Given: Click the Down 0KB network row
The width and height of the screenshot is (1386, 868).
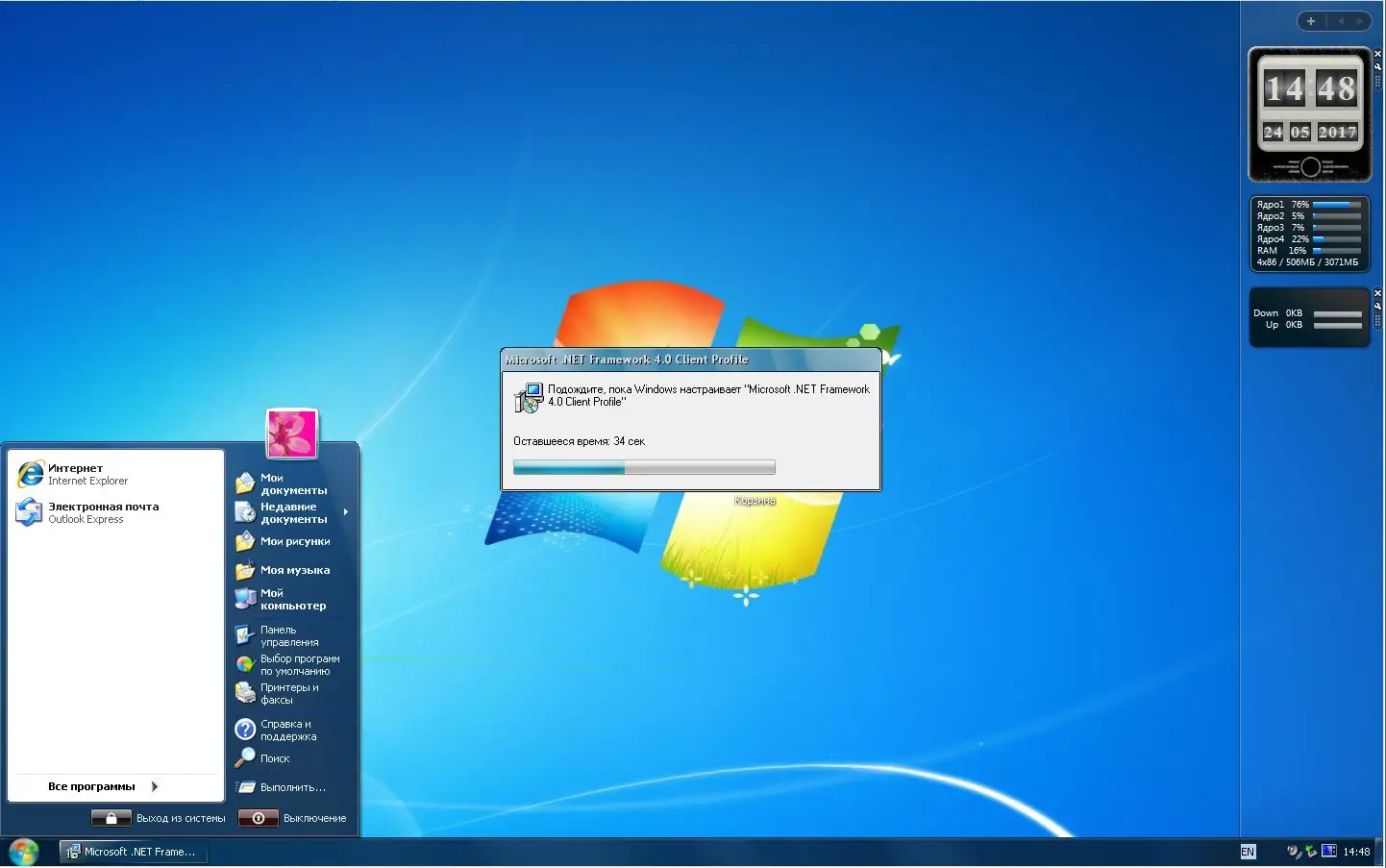Looking at the screenshot, I should click(1307, 313).
